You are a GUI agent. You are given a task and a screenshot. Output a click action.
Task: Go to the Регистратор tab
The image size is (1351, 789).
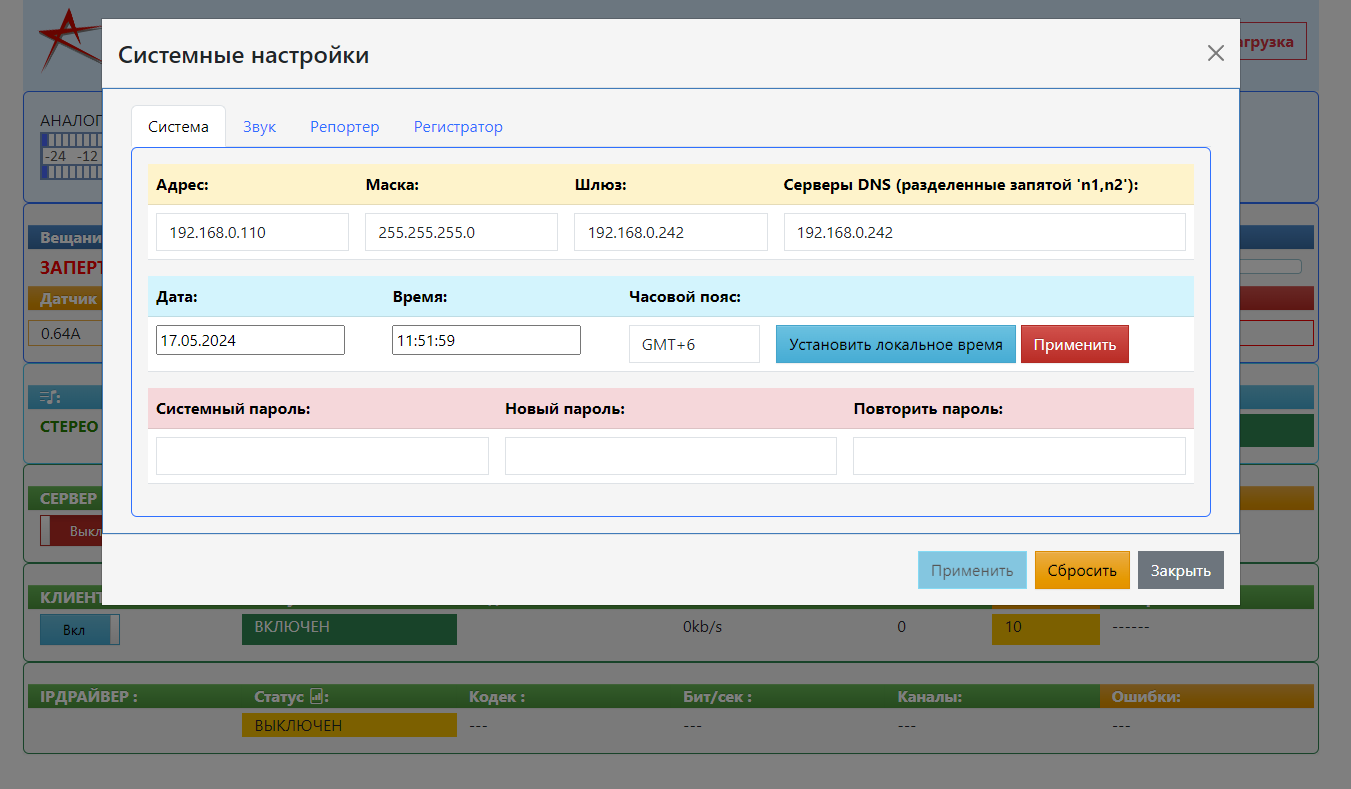pyautogui.click(x=458, y=127)
